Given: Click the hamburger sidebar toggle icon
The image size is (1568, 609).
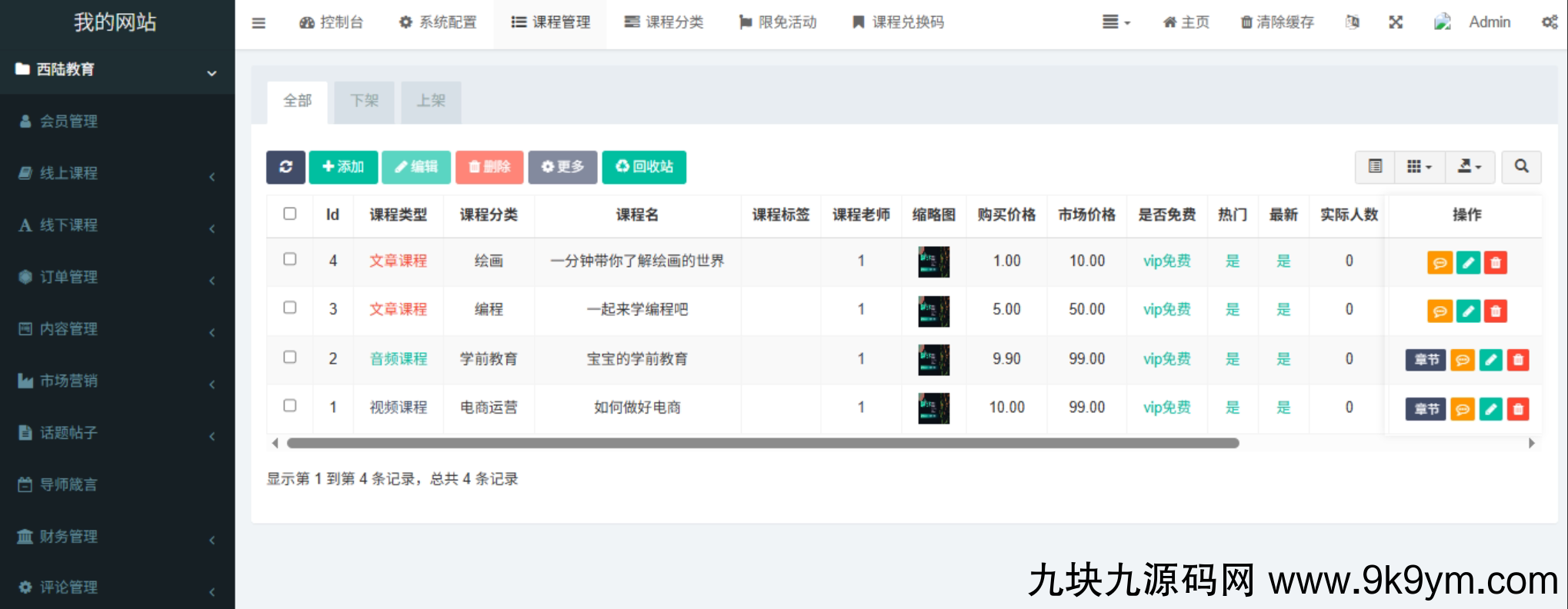Looking at the screenshot, I should 259,23.
